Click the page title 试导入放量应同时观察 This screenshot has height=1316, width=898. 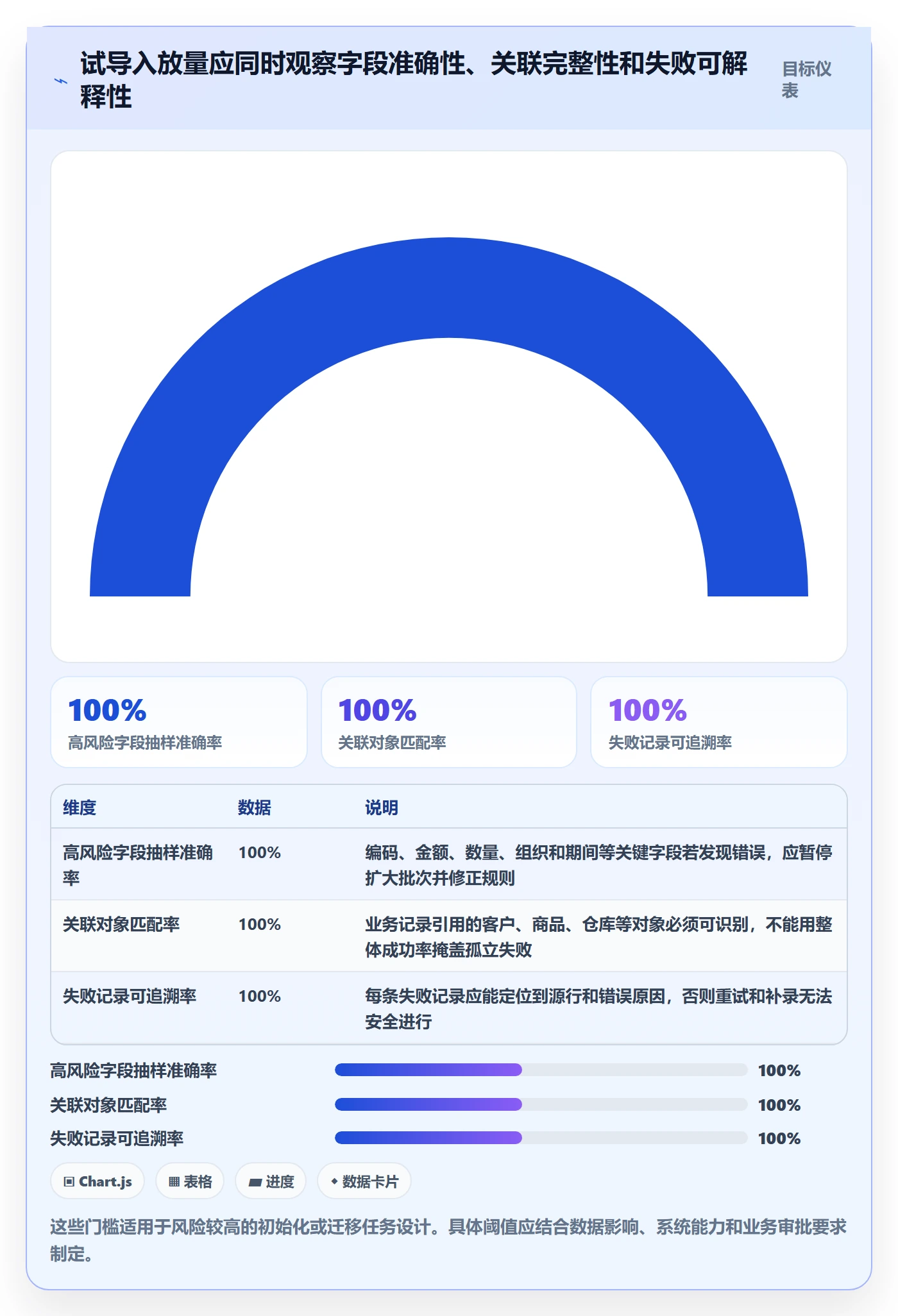[x=414, y=80]
